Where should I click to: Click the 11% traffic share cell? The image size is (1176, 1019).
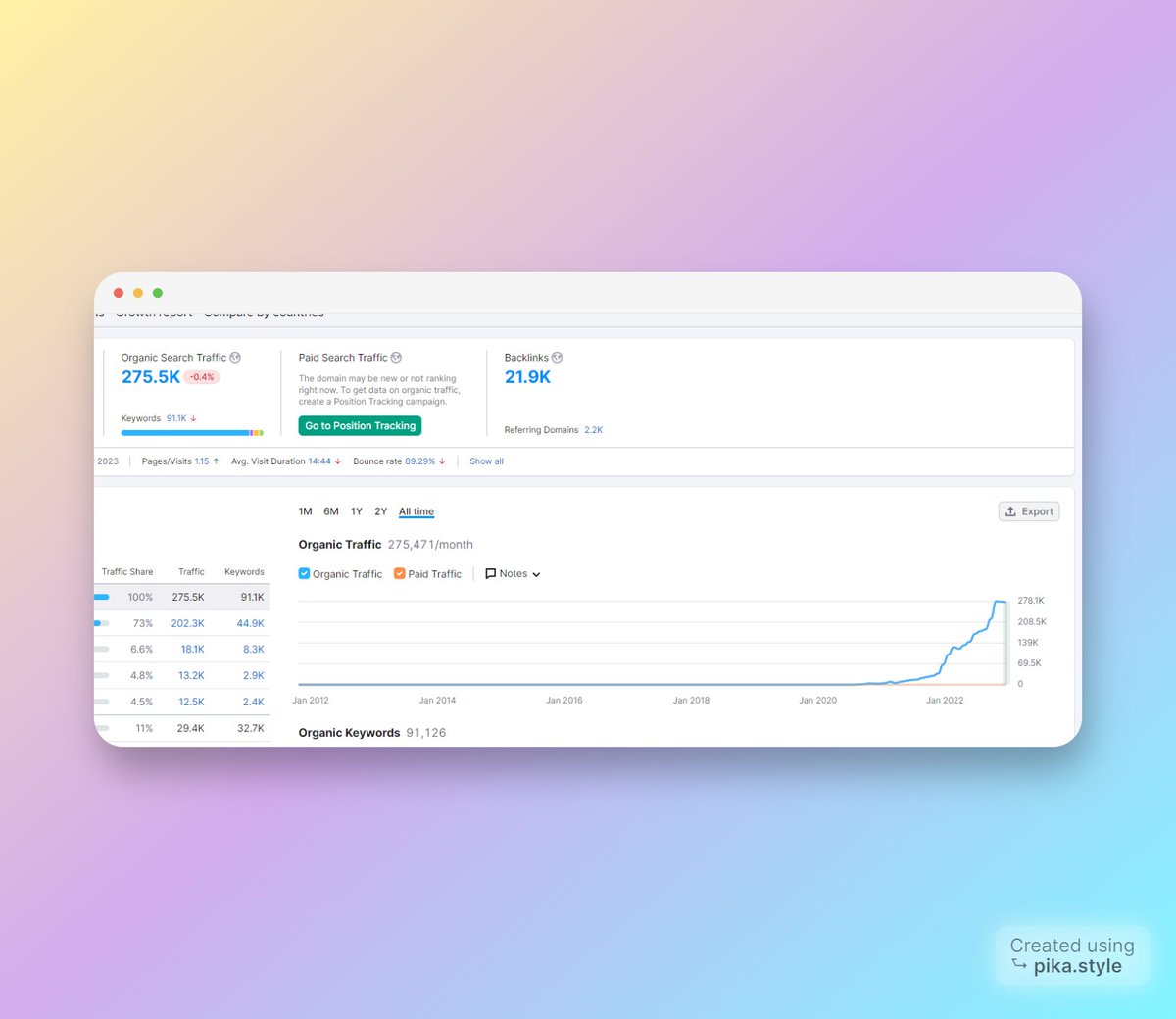(x=144, y=729)
